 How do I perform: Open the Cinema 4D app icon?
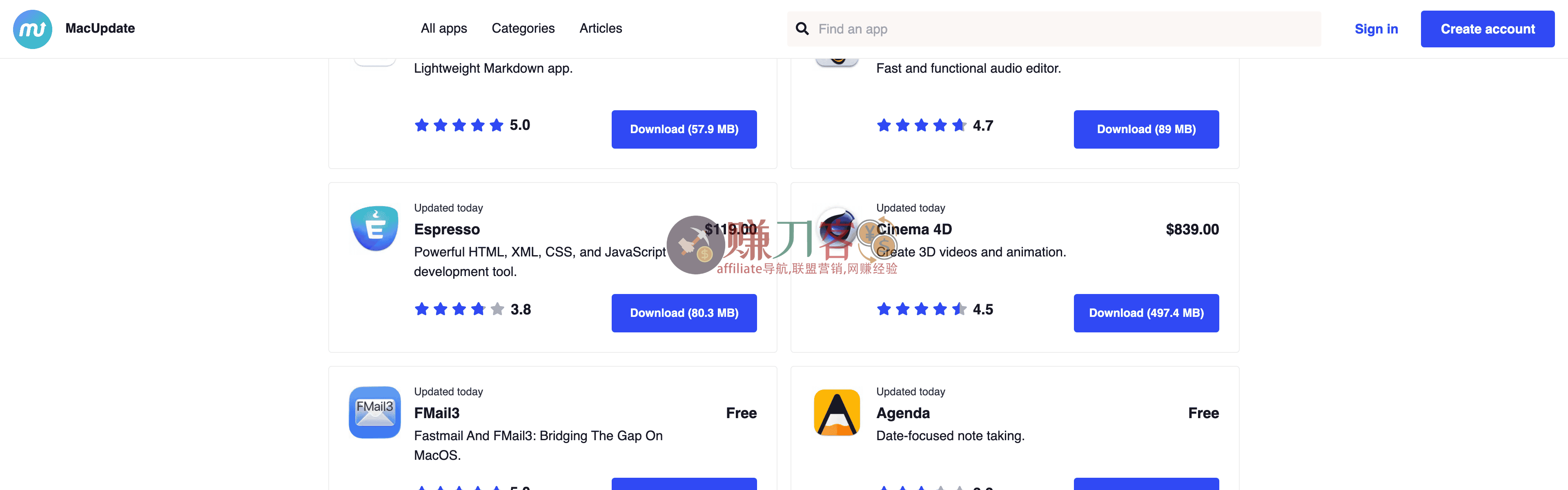pyautogui.click(x=837, y=228)
